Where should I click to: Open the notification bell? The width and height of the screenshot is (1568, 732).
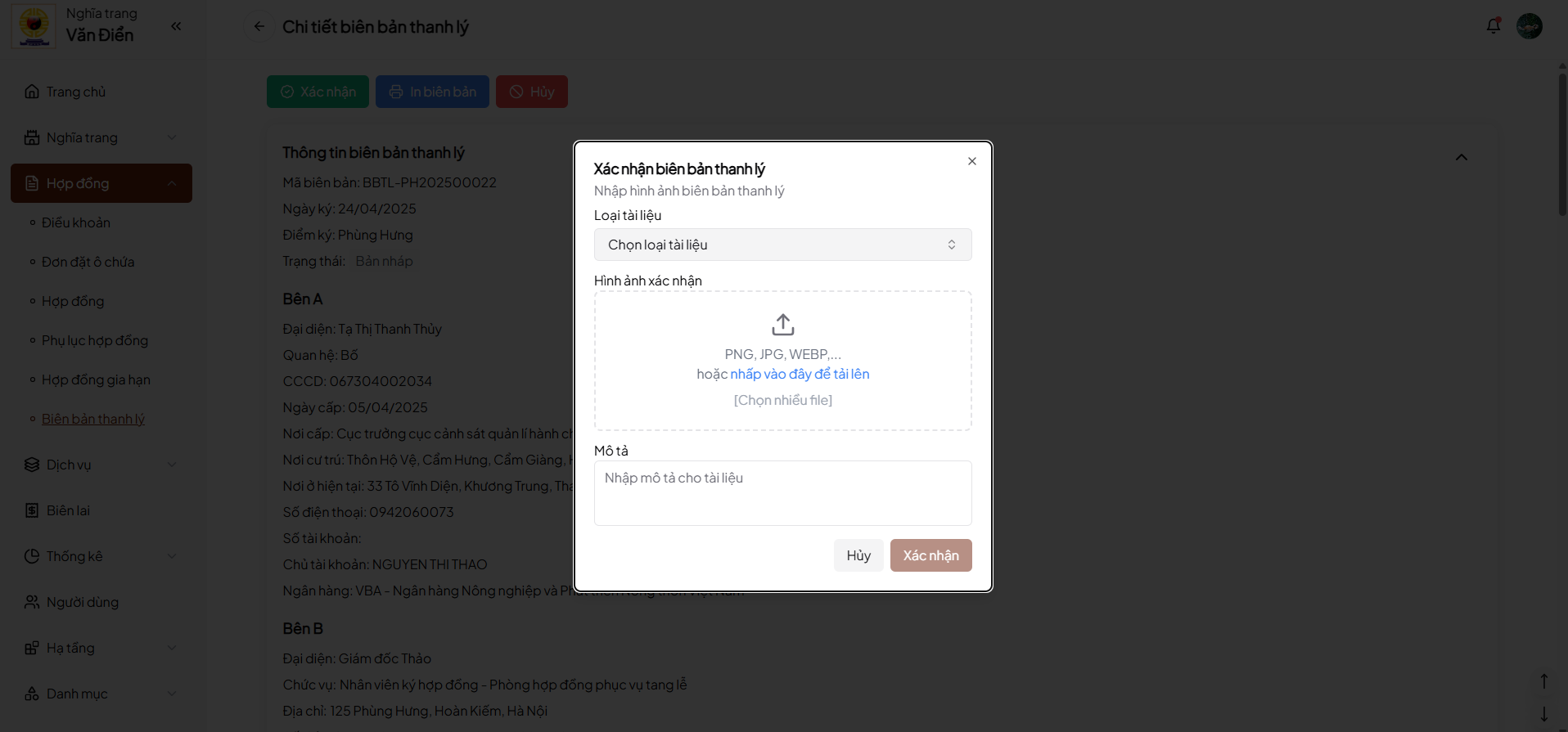[1493, 26]
